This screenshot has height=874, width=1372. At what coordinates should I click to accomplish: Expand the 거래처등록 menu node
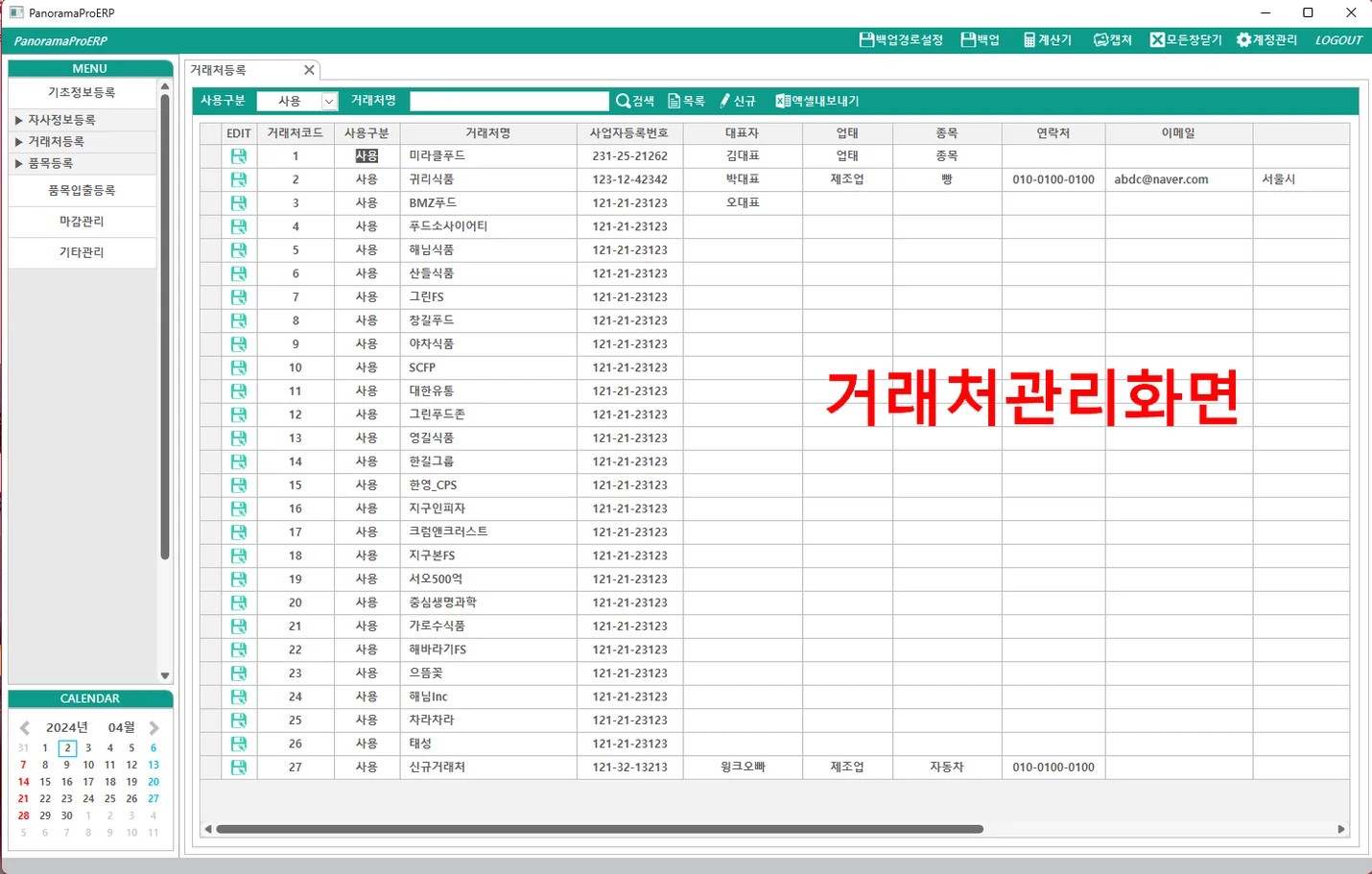pyautogui.click(x=19, y=142)
